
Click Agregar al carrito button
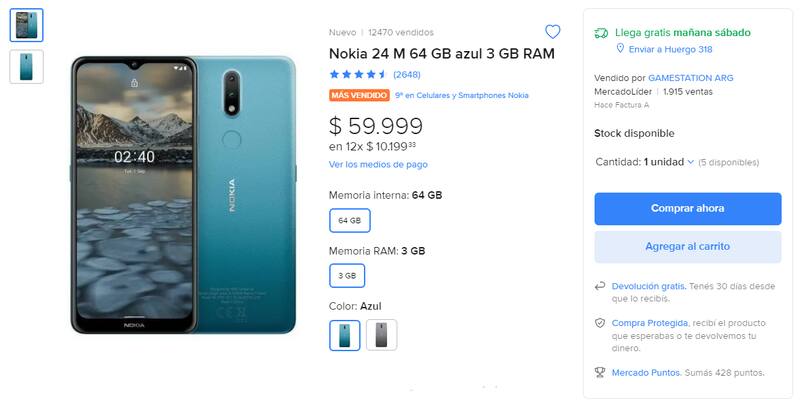687,246
